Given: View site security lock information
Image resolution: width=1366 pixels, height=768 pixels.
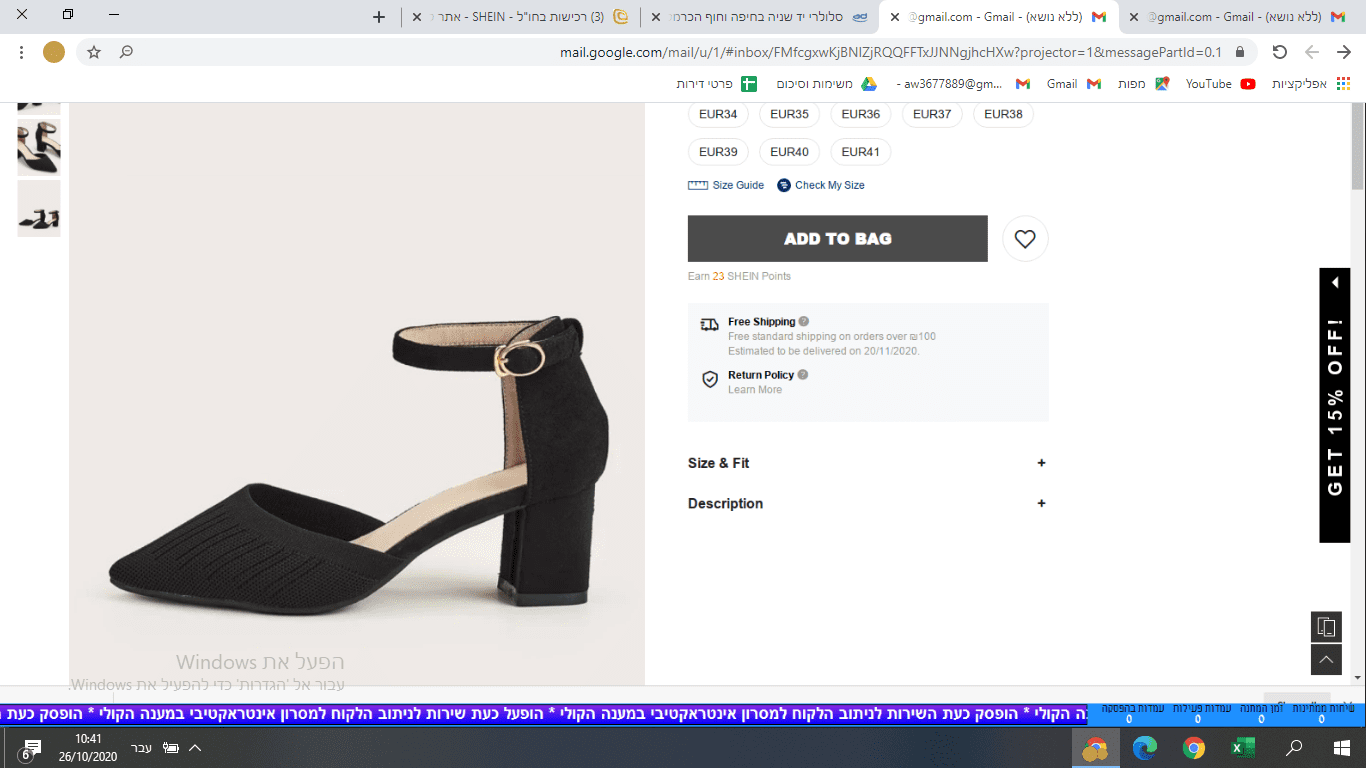Looking at the screenshot, I should [1240, 52].
